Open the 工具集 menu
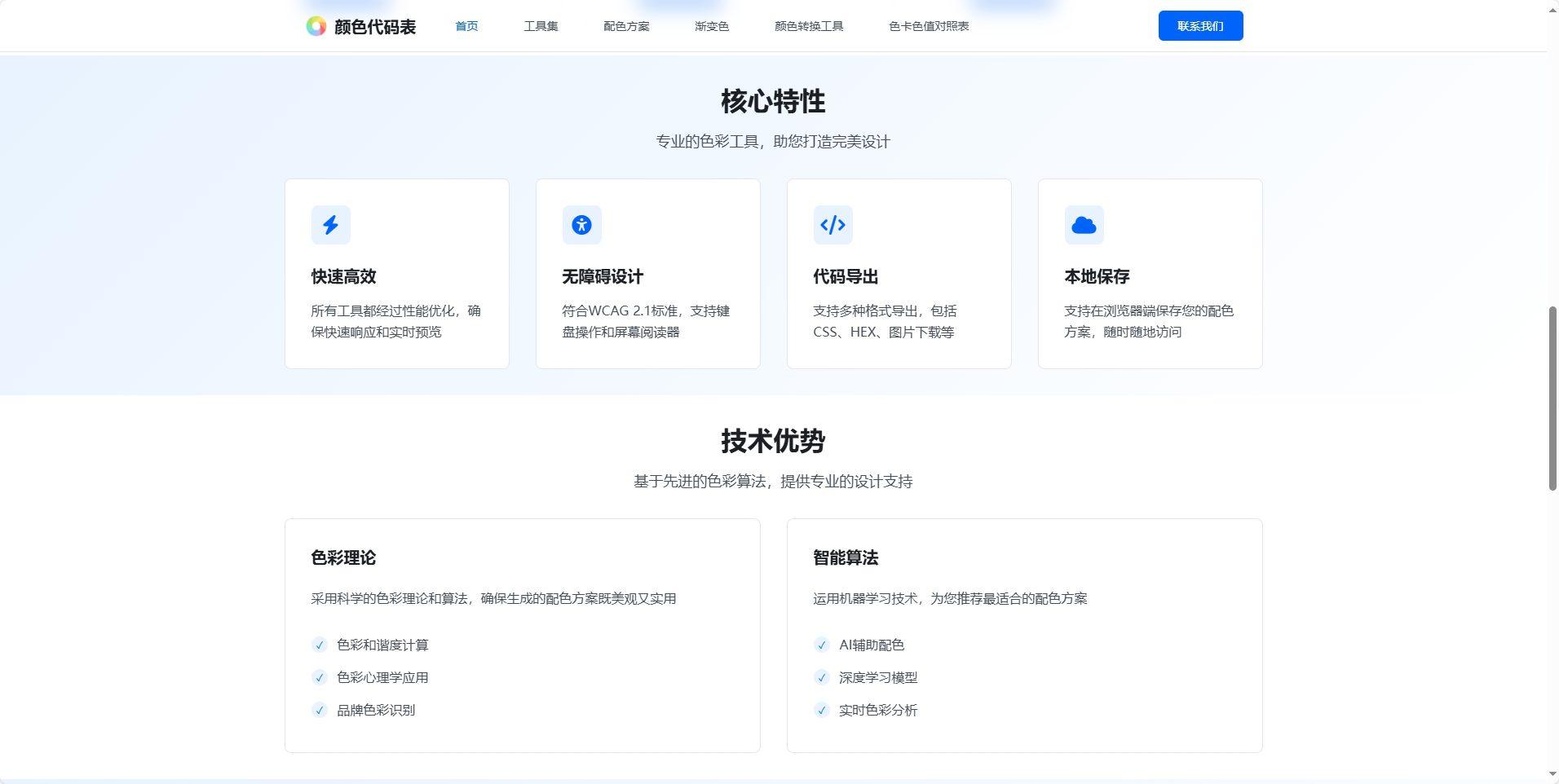 point(541,25)
